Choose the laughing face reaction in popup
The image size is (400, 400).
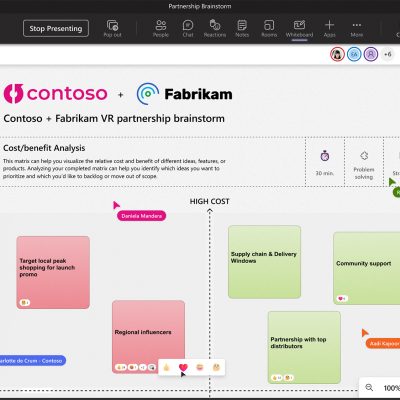pyautogui.click(x=200, y=367)
